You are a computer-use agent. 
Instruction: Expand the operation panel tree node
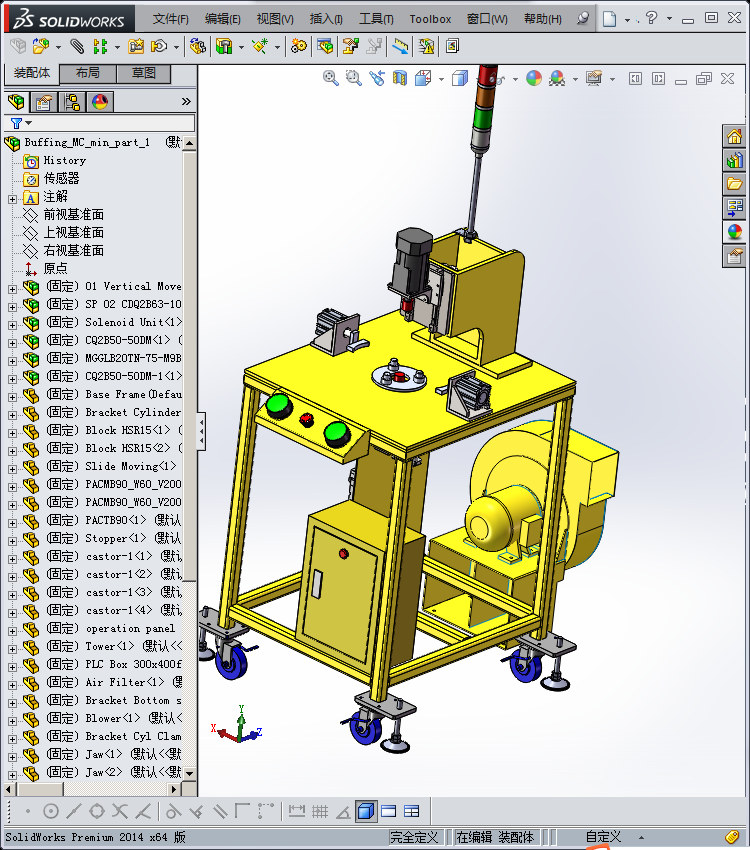point(12,631)
